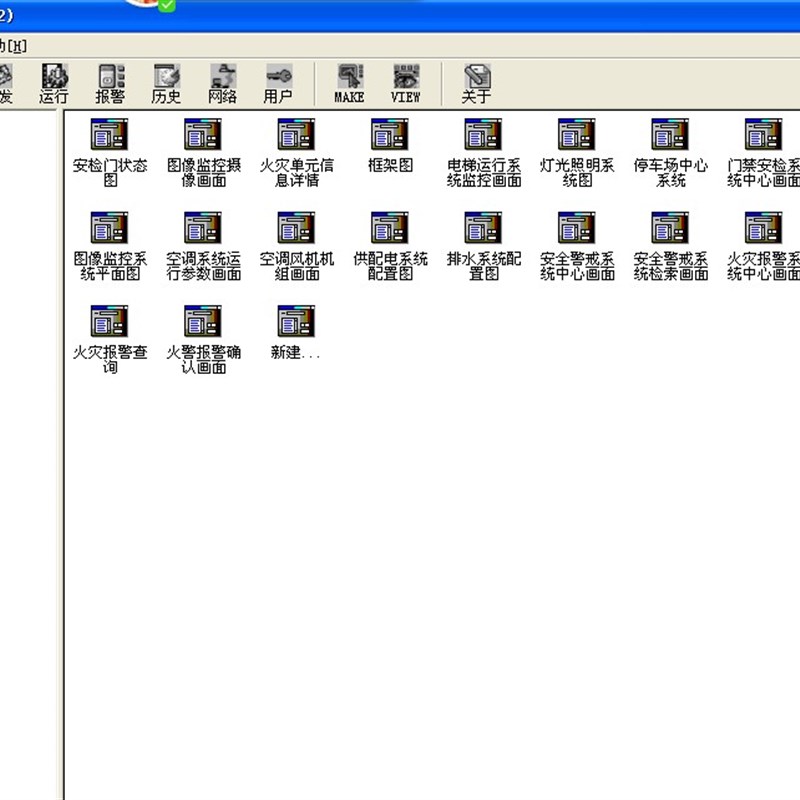Select the 框架图 screen icon
Image resolution: width=800 pixels, height=800 pixels.
(390, 135)
